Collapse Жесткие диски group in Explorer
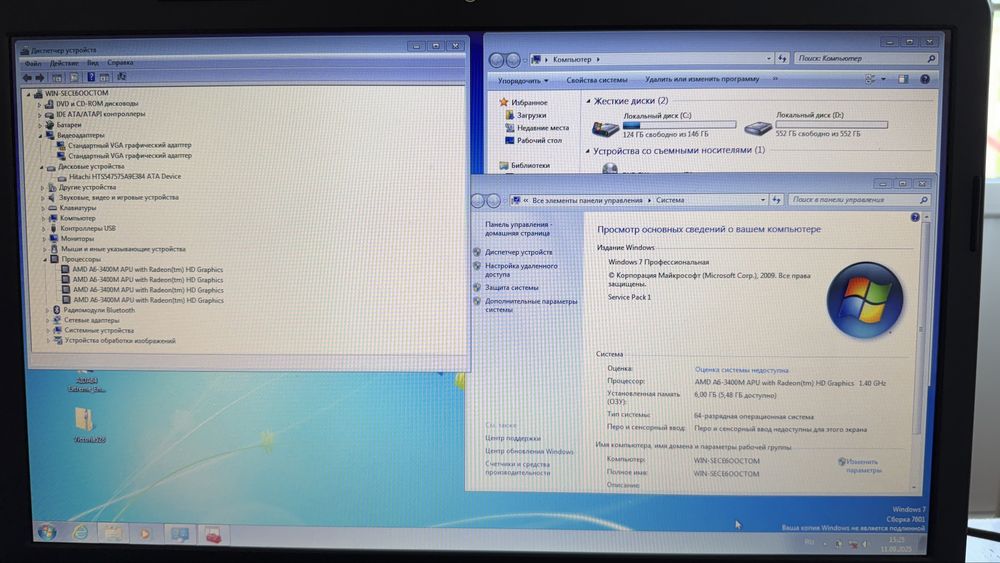The width and height of the screenshot is (1000, 563). pyautogui.click(x=588, y=101)
